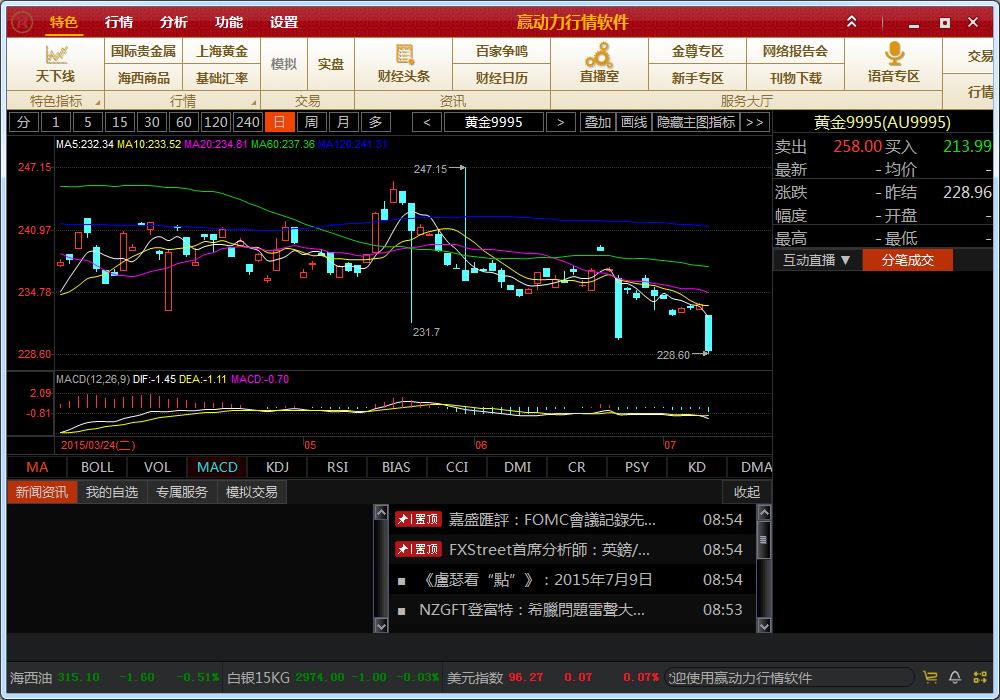Expand 行情 group launcher arrow

click(x=254, y=103)
